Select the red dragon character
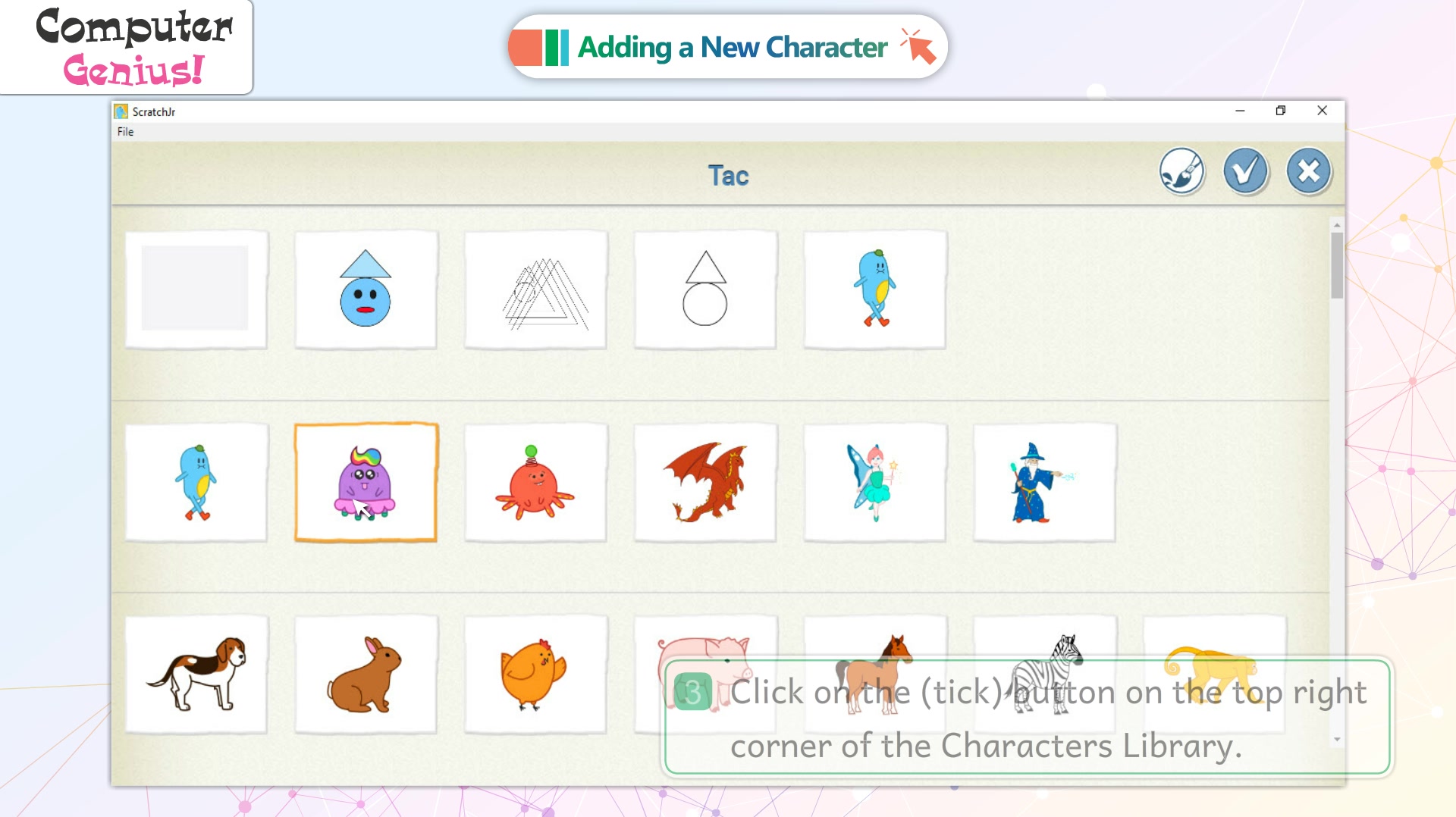The height and width of the screenshot is (817, 1456). coord(705,482)
